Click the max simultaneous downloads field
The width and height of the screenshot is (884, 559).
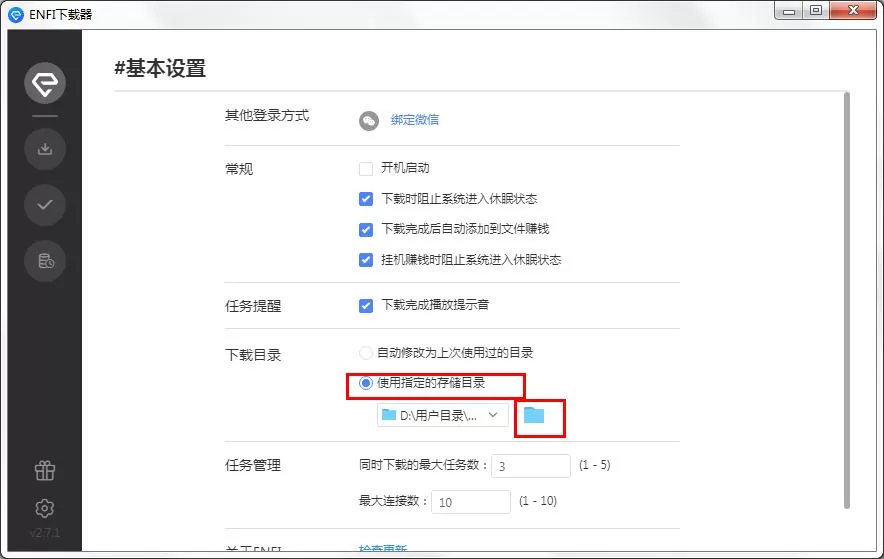pyautogui.click(x=531, y=466)
